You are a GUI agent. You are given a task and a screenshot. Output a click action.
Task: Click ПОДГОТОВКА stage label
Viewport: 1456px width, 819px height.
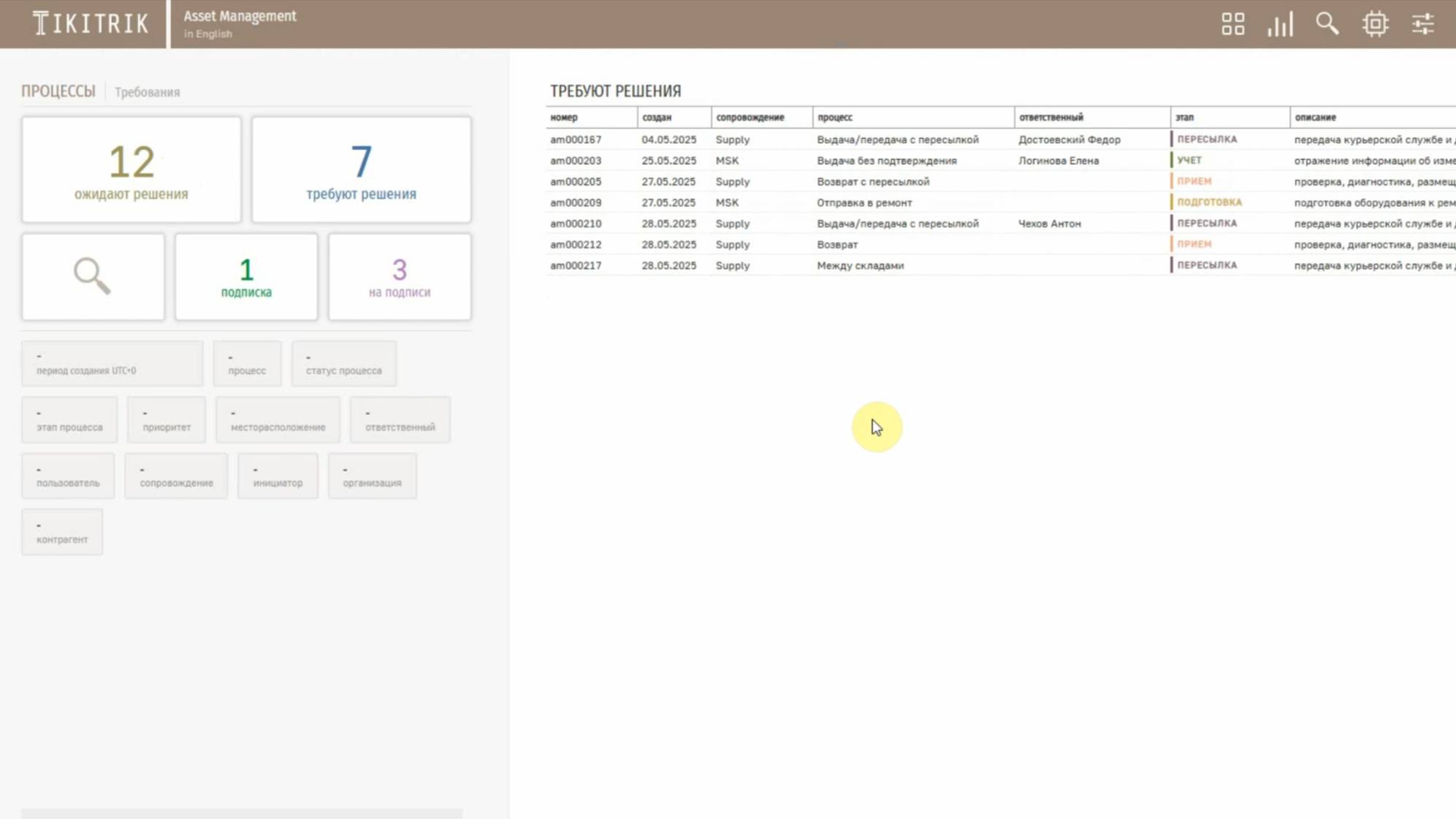[1209, 202]
